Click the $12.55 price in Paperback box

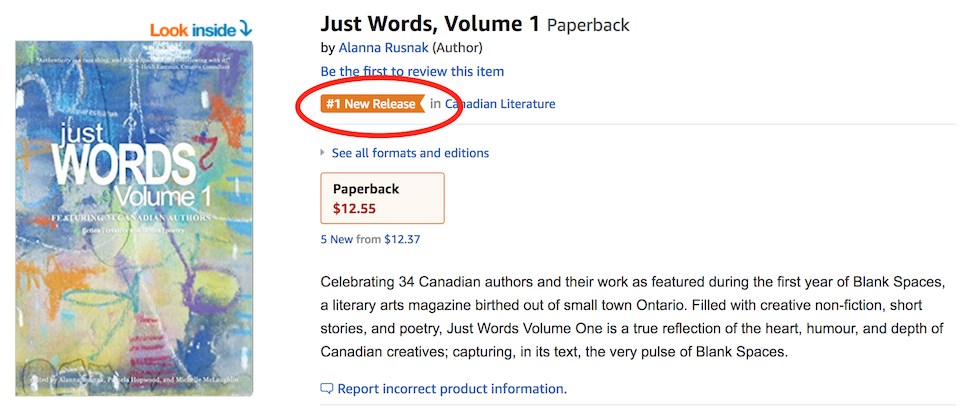354,209
